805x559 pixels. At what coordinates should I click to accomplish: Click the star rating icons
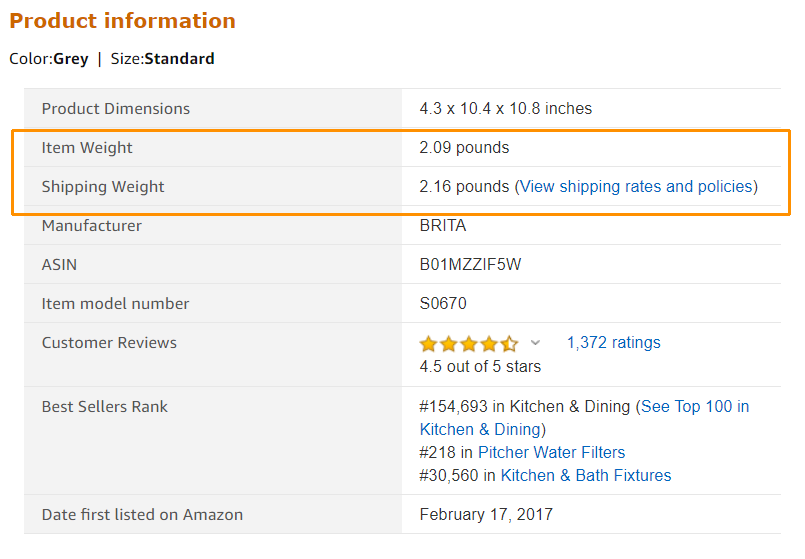click(x=469, y=343)
